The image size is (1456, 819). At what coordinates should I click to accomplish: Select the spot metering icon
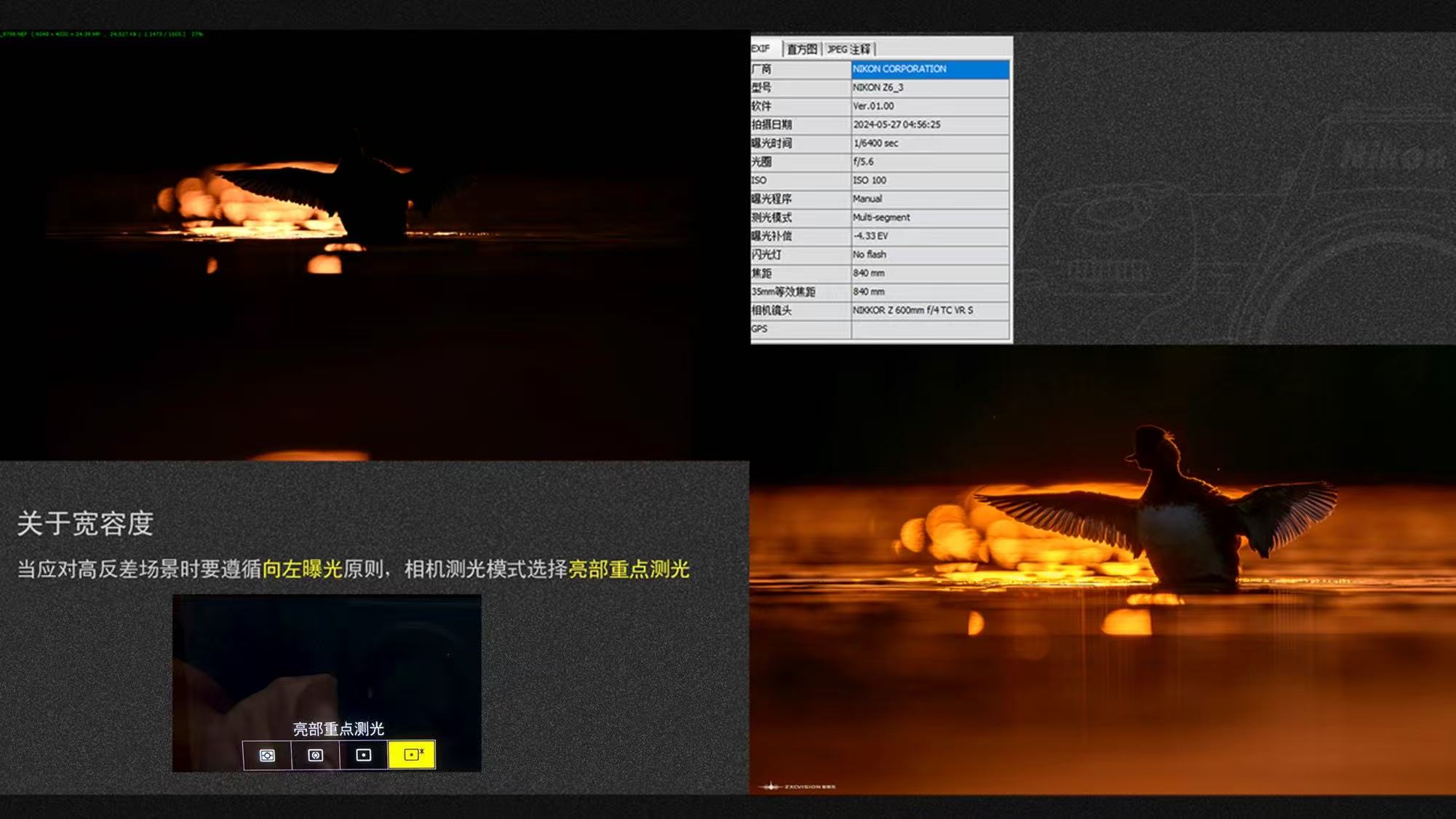pyautogui.click(x=363, y=755)
